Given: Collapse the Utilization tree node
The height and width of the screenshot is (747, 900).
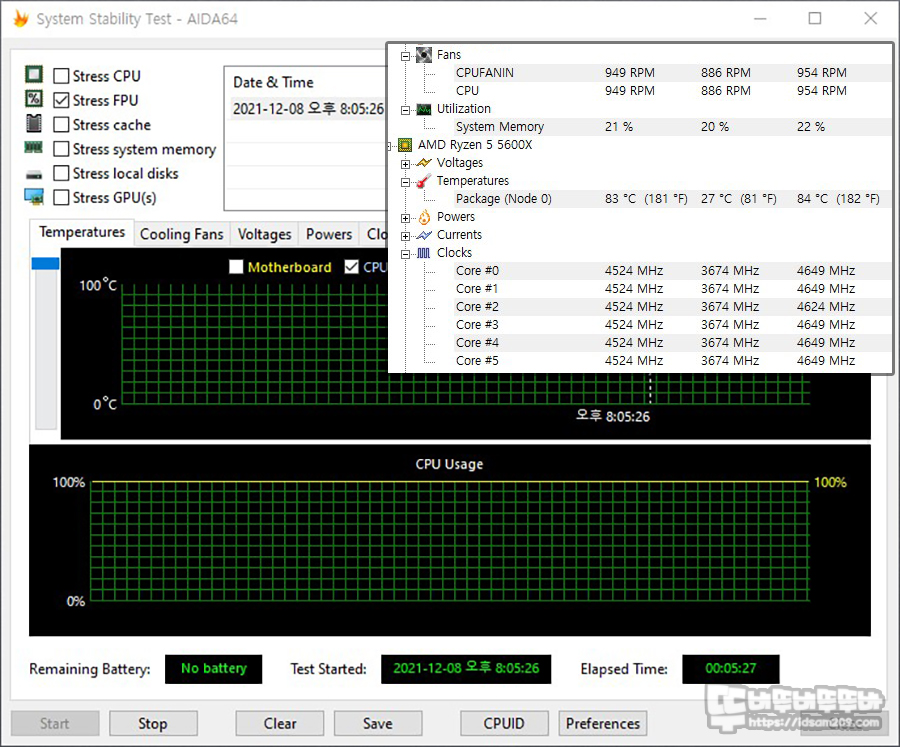Looking at the screenshot, I should coord(405,110).
